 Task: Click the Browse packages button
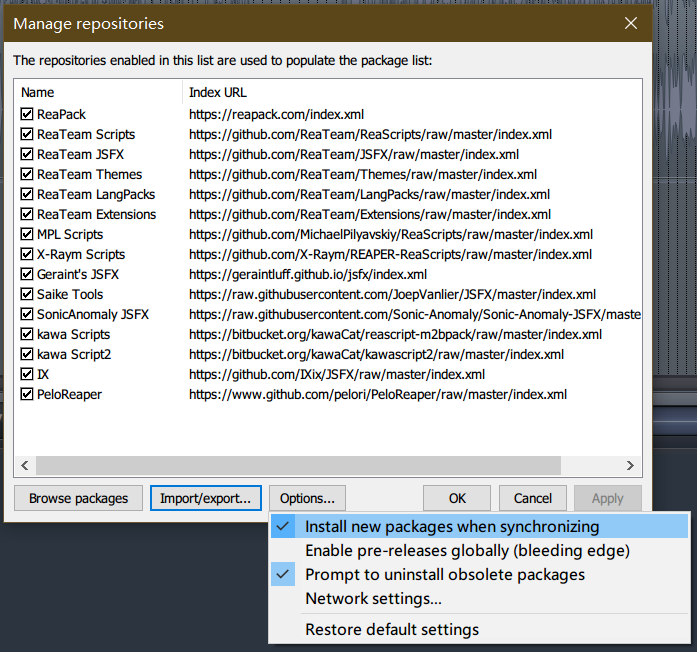tap(78, 498)
